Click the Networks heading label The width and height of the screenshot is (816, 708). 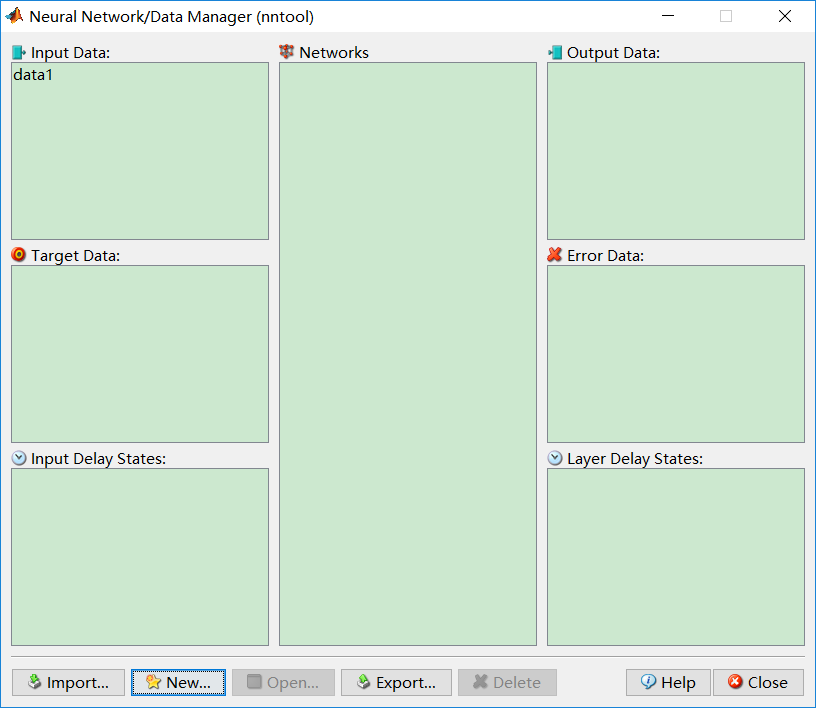(334, 53)
